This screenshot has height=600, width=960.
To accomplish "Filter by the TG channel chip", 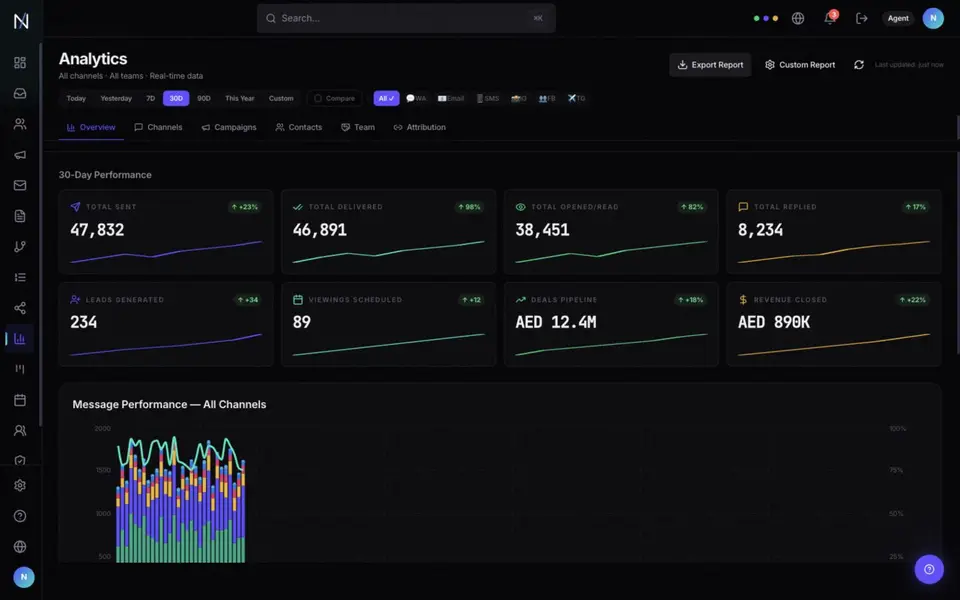I will [576, 98].
